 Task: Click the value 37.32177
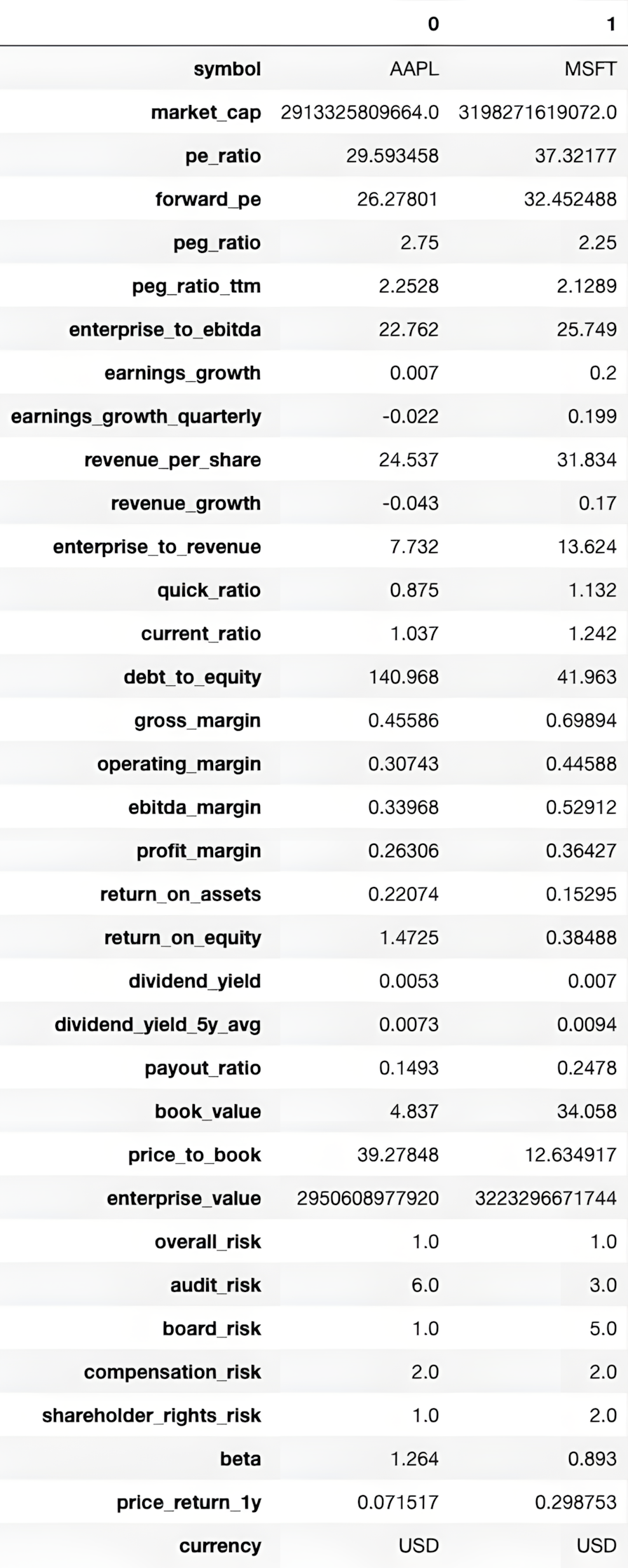[x=575, y=156]
